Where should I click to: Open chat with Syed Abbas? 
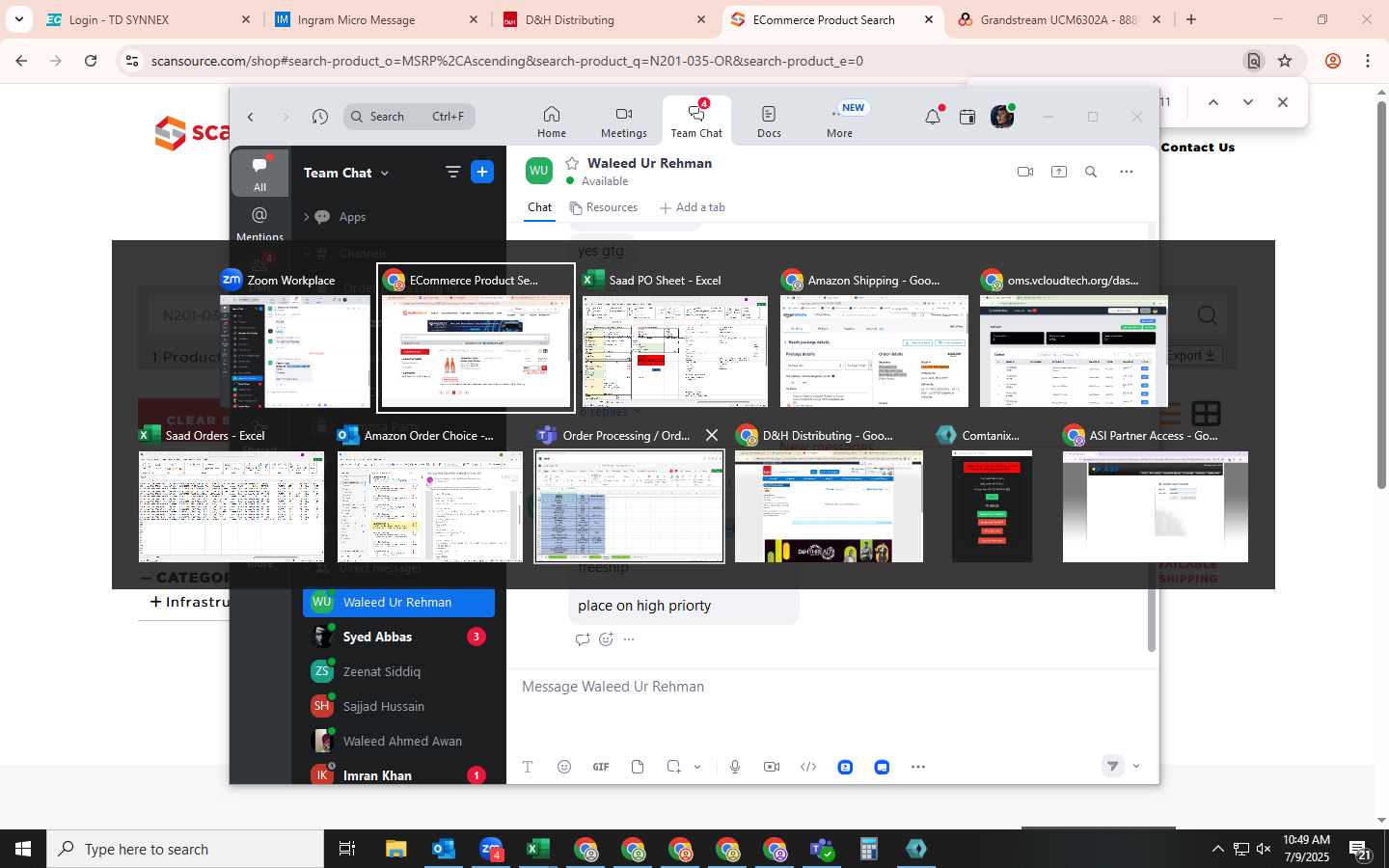(398, 637)
